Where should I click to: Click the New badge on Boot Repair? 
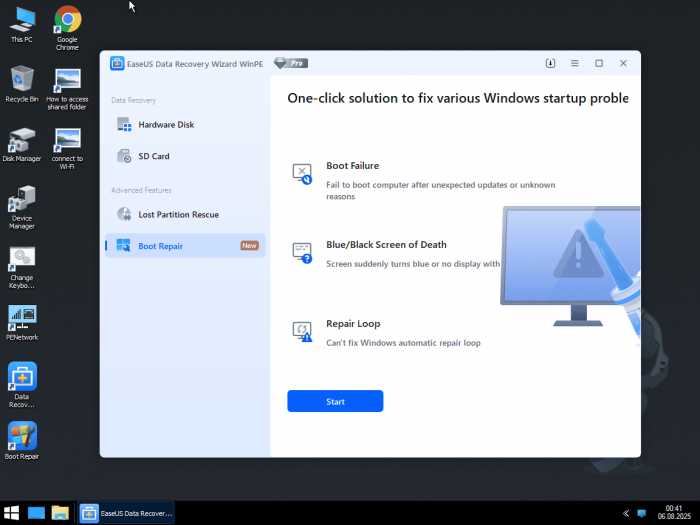250,246
